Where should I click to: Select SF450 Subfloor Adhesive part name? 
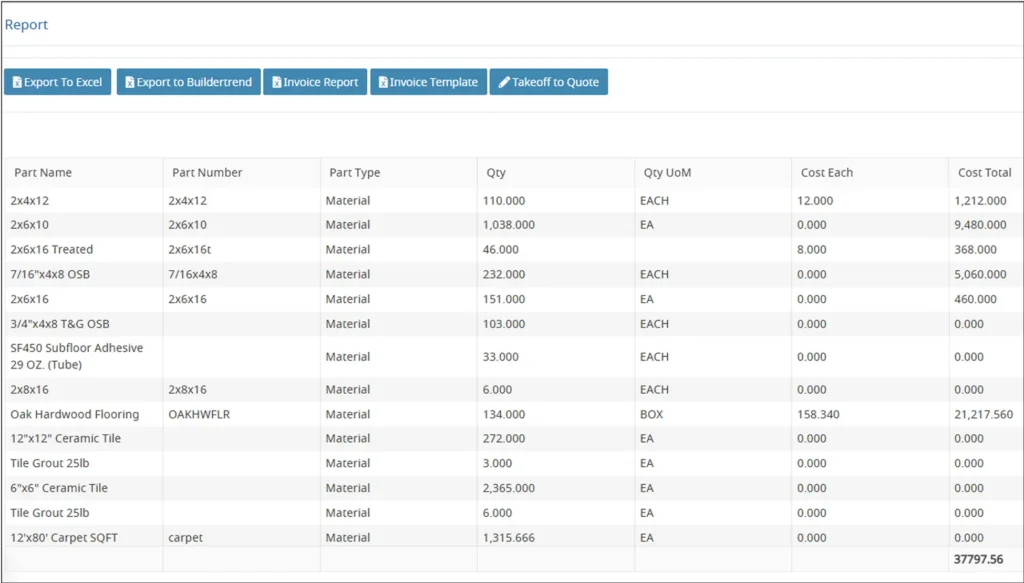pos(76,356)
